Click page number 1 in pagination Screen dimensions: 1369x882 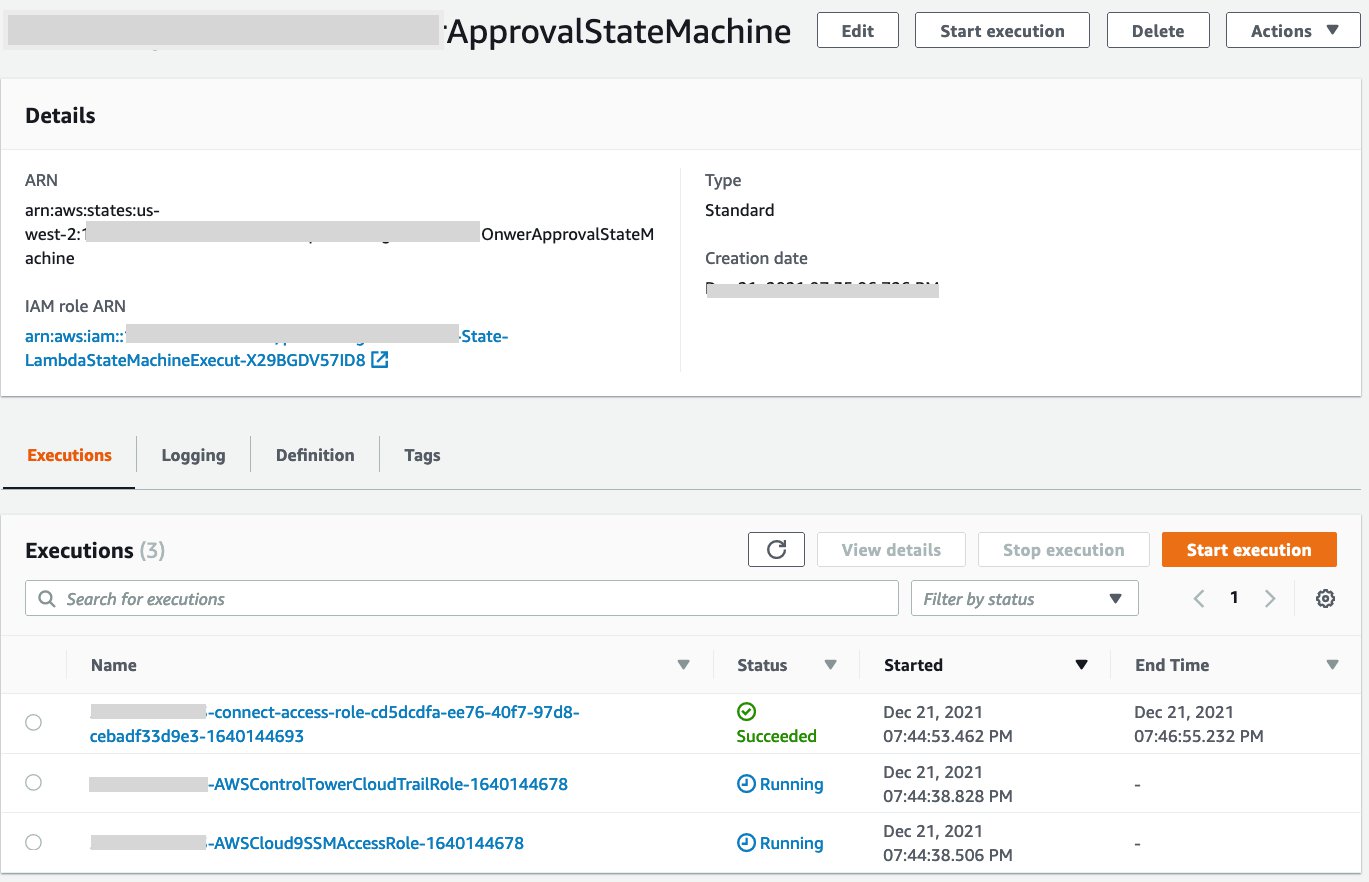(x=1234, y=598)
